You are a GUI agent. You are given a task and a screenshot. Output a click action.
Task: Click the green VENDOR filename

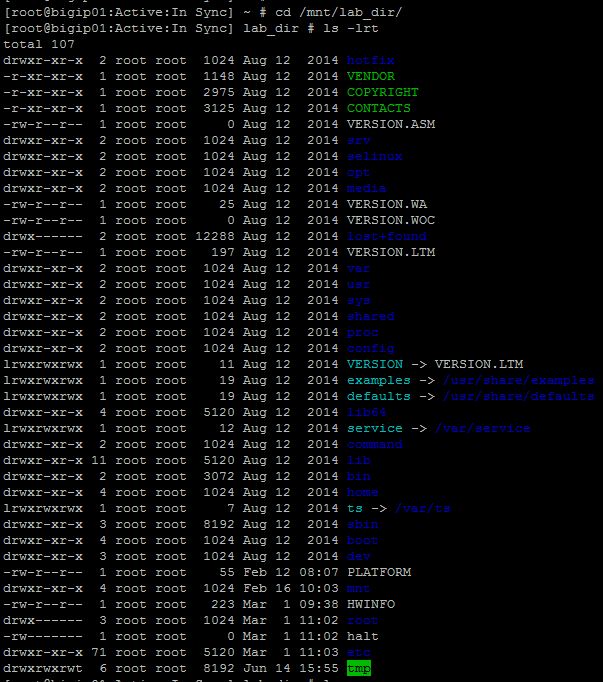pyautogui.click(x=370, y=76)
